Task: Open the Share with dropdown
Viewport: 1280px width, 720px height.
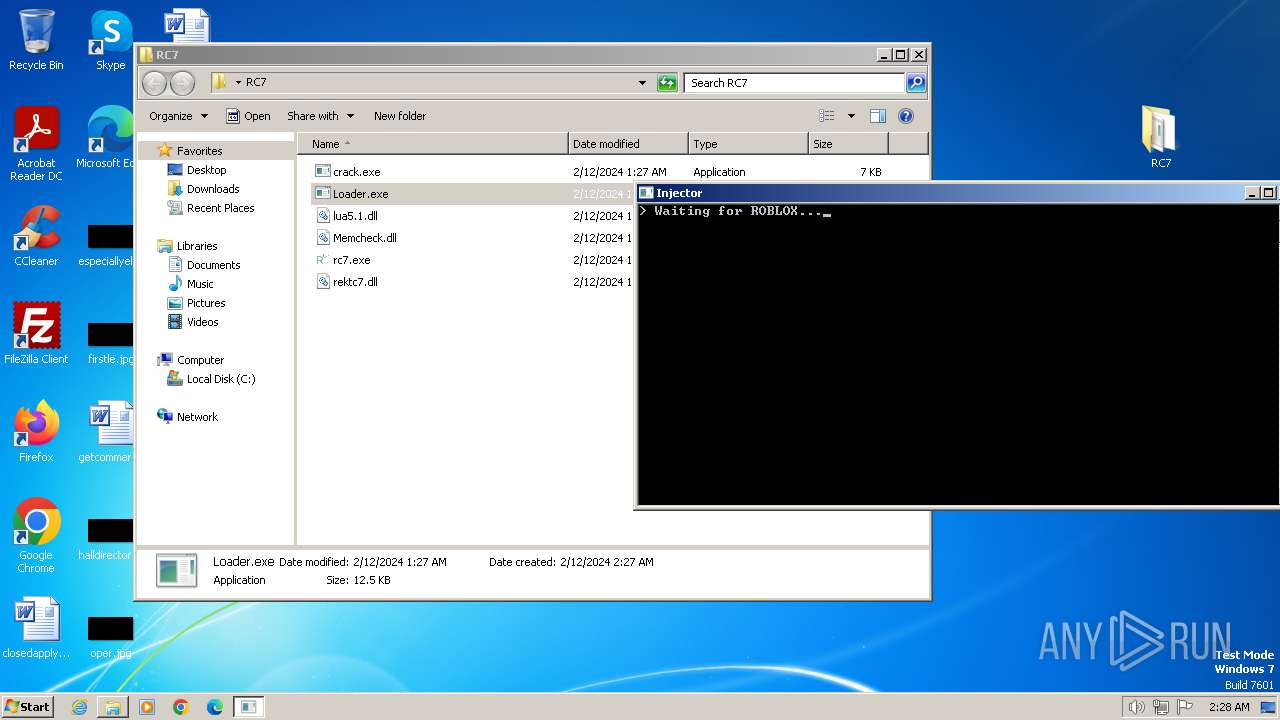Action: click(320, 116)
